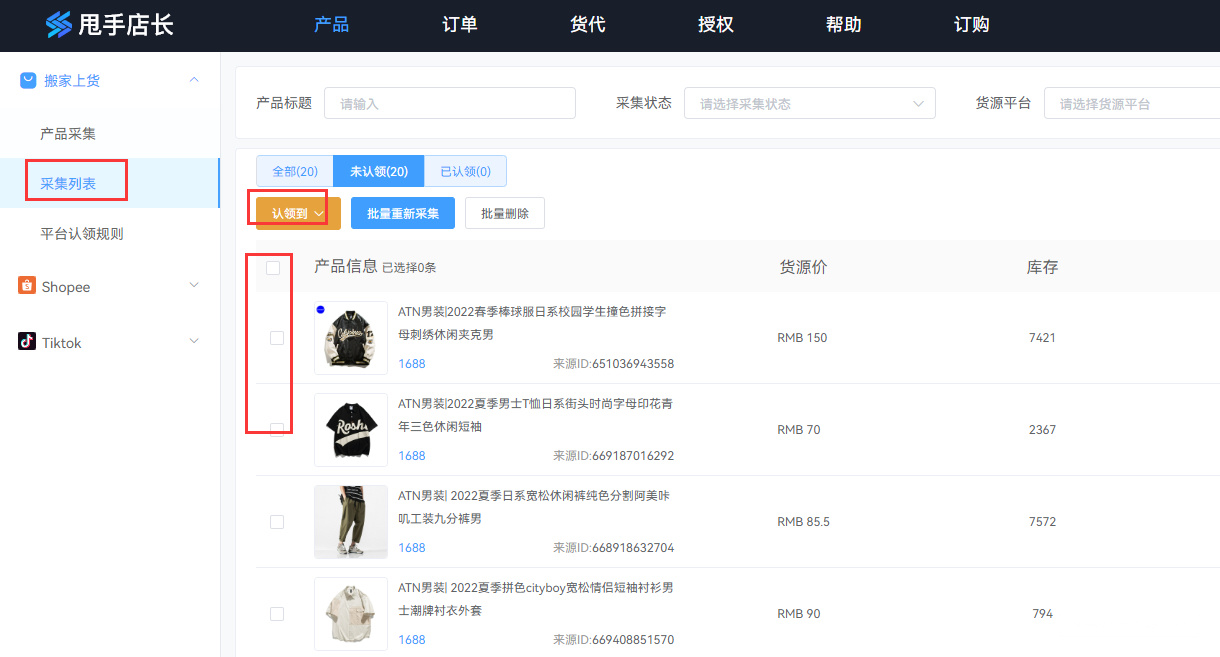The width and height of the screenshot is (1220, 657).
Task: Click the stock value 7572
Action: tap(1042, 522)
